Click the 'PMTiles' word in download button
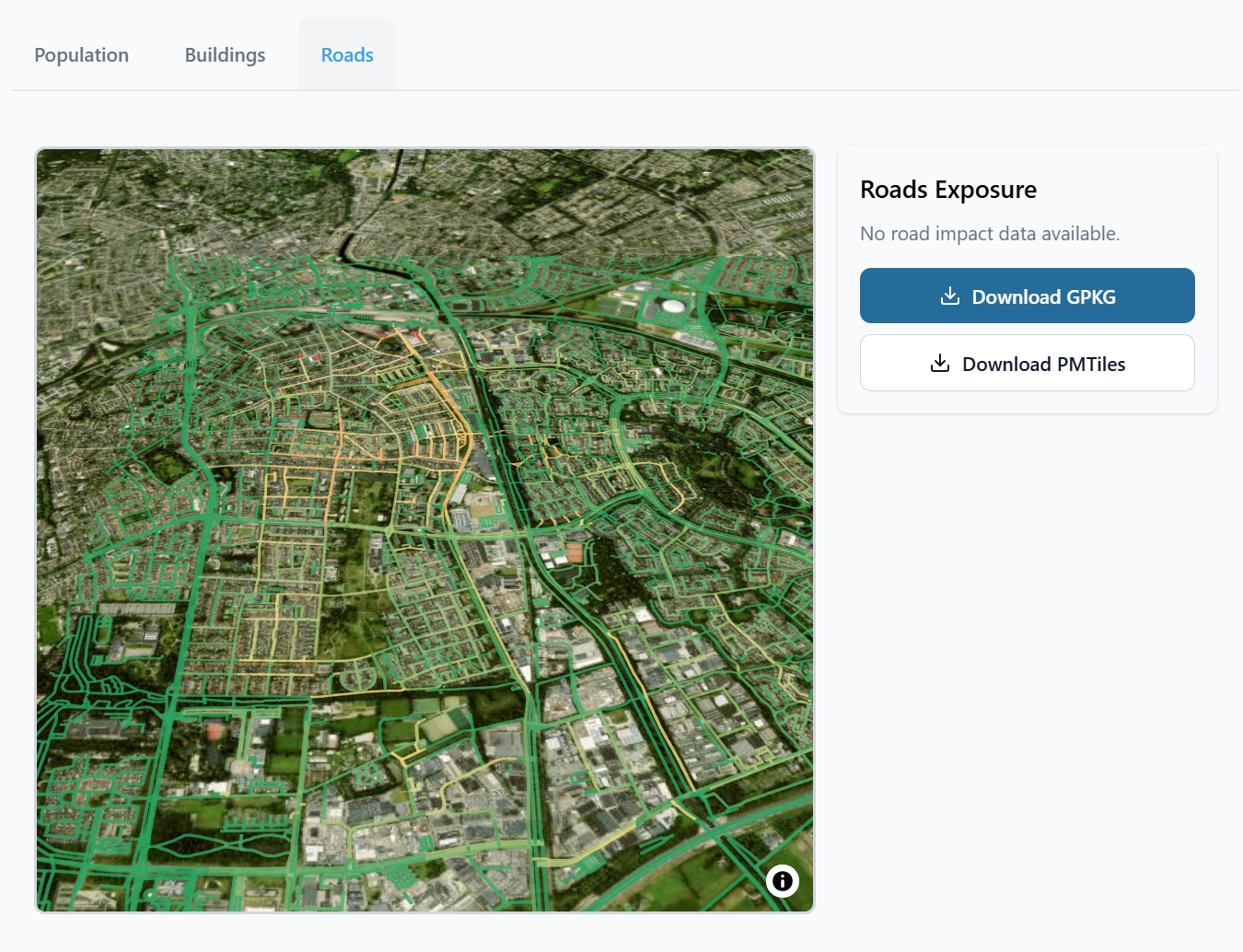 coord(1090,364)
